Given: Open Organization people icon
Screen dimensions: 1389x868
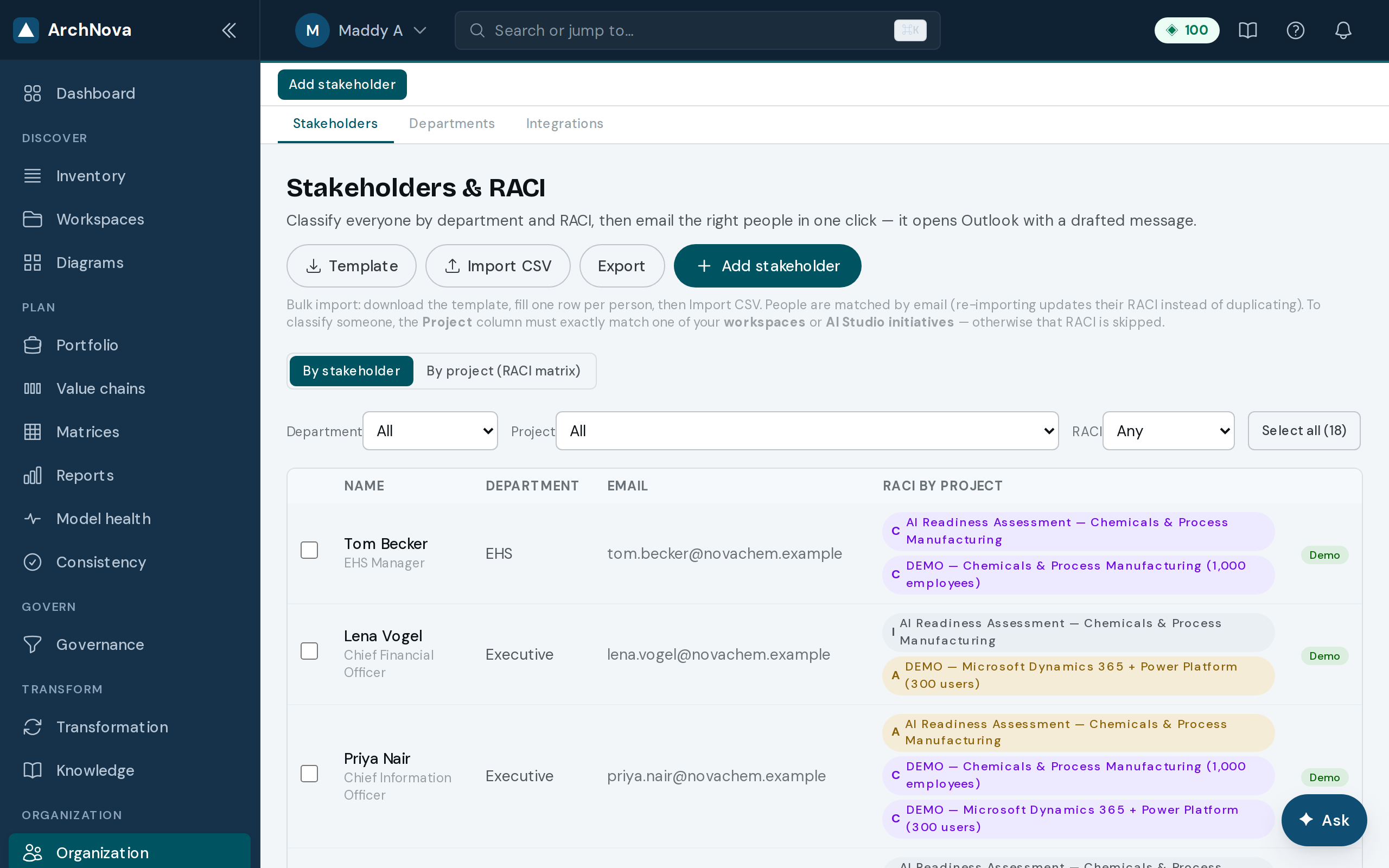Looking at the screenshot, I should click(x=33, y=853).
